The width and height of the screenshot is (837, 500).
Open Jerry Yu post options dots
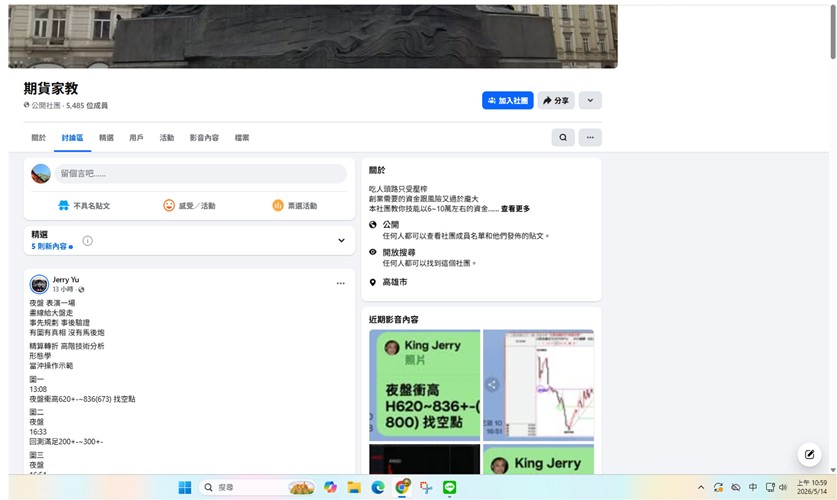click(x=341, y=283)
